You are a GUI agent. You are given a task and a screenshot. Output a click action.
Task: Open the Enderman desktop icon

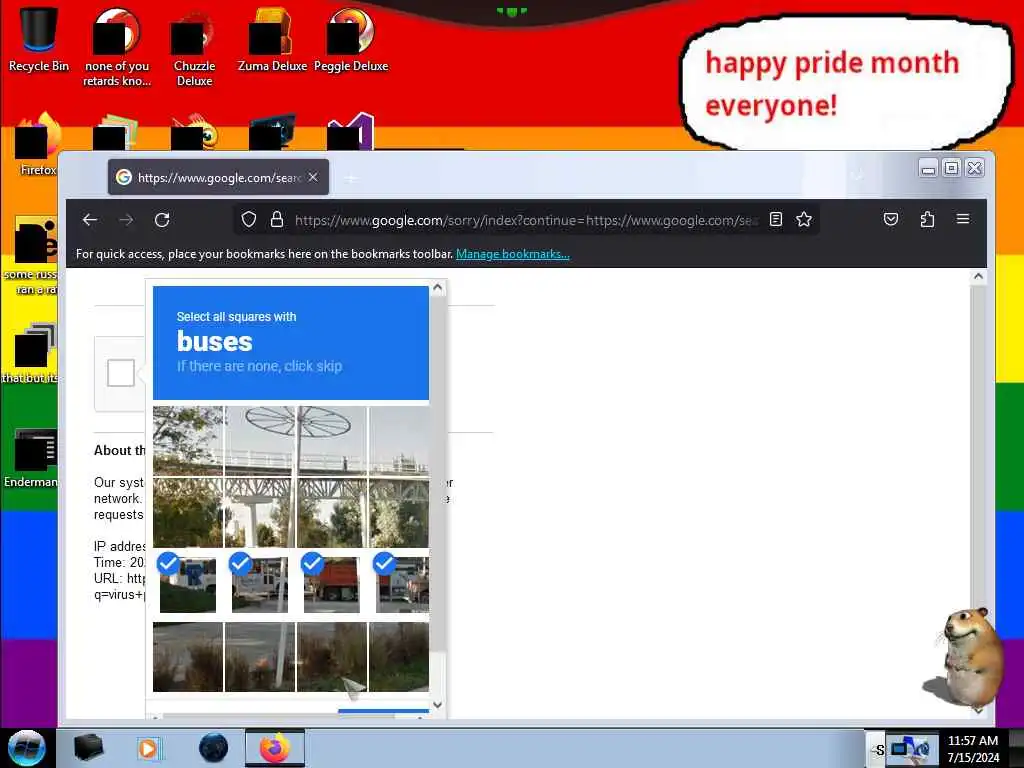(31, 458)
